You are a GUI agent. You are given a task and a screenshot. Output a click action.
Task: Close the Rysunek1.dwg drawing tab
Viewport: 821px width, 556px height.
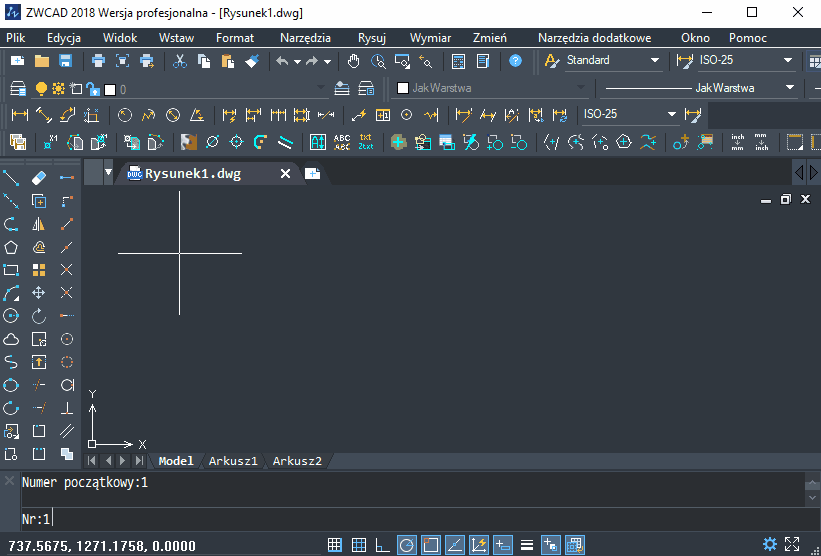click(x=285, y=174)
